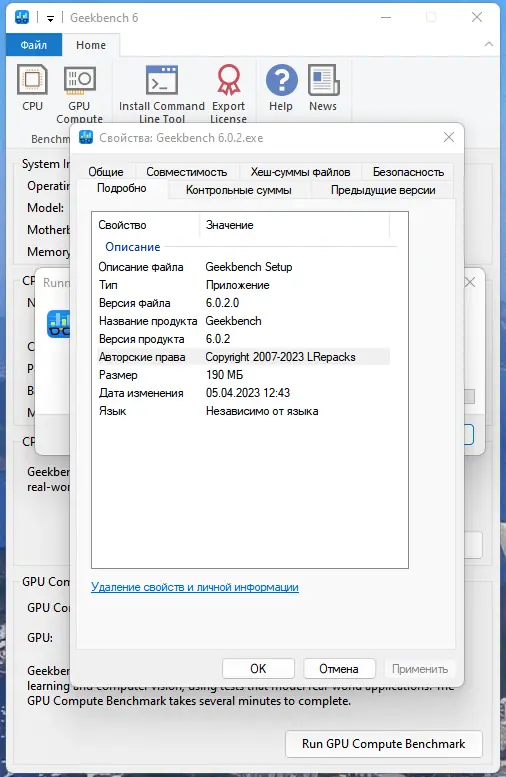
Task: Switch to the Совместимость tab
Action: coord(186,172)
